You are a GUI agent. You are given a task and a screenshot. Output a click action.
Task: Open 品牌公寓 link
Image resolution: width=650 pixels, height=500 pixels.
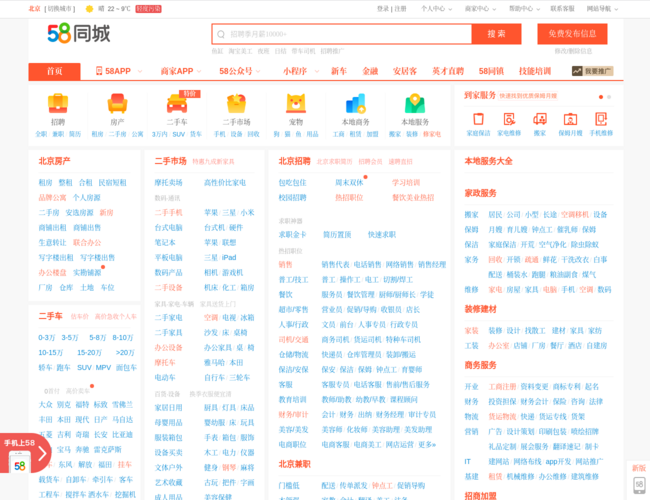(x=52, y=197)
